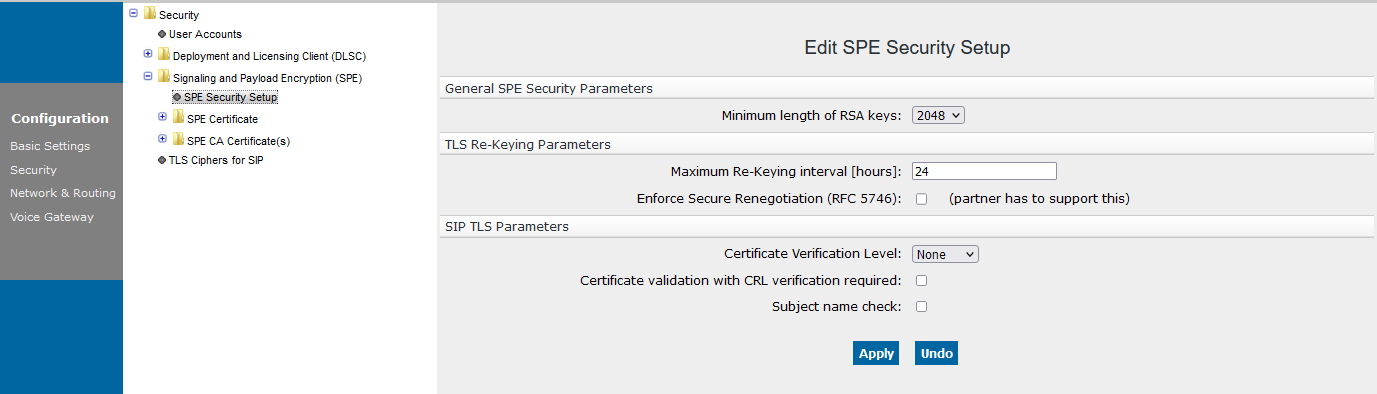Click bullet icon beside TLS Ciphers for SIP

point(162,160)
